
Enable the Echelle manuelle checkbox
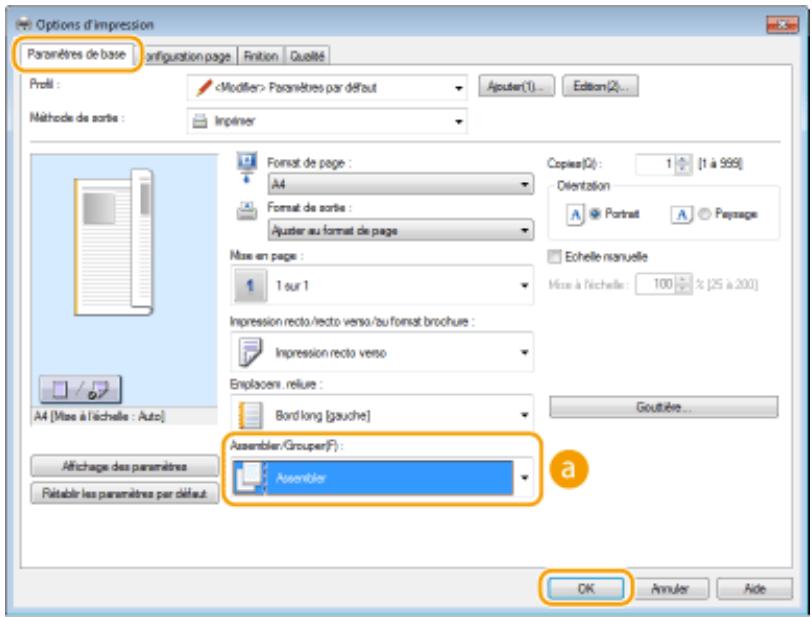[x=555, y=257]
